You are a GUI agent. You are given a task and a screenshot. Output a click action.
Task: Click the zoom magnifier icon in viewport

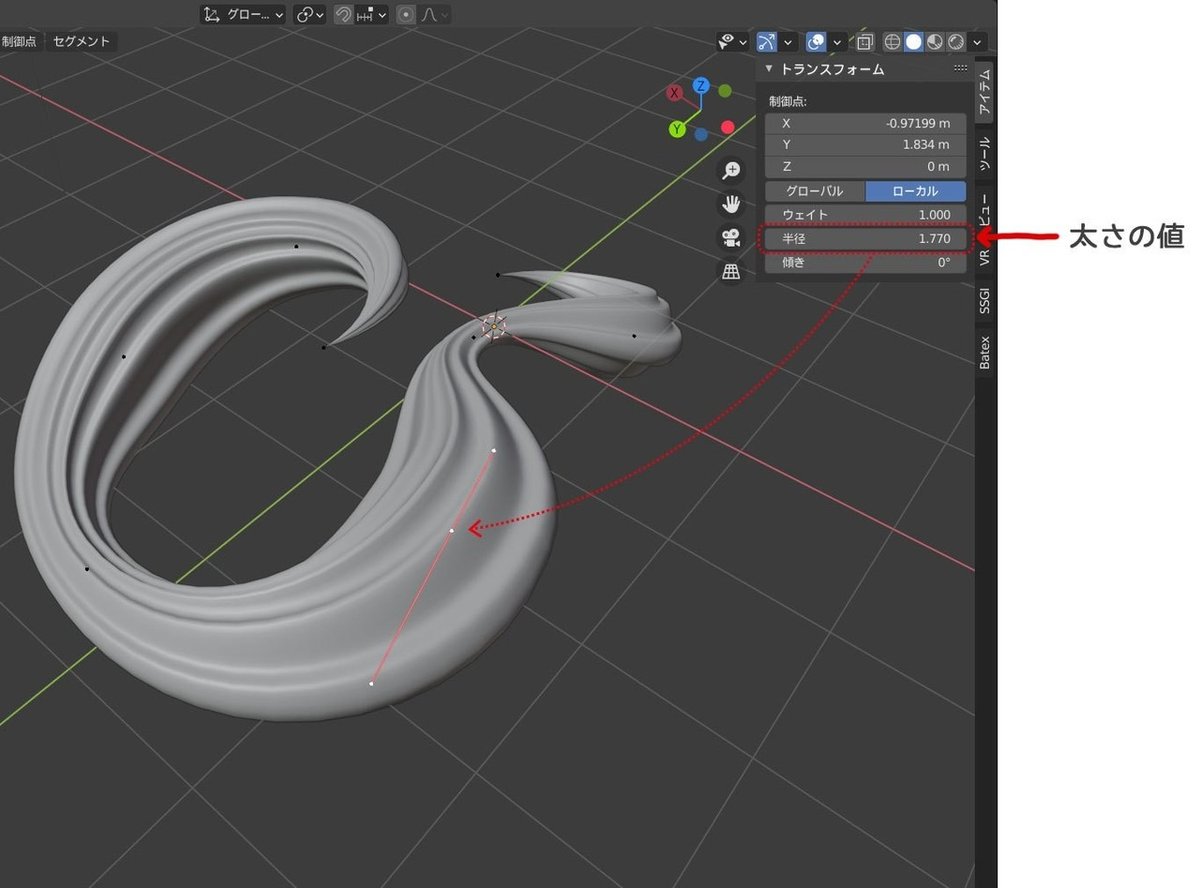[x=732, y=170]
